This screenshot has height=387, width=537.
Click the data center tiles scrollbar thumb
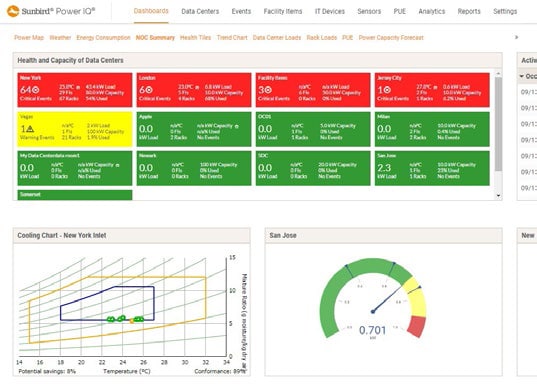(498, 124)
